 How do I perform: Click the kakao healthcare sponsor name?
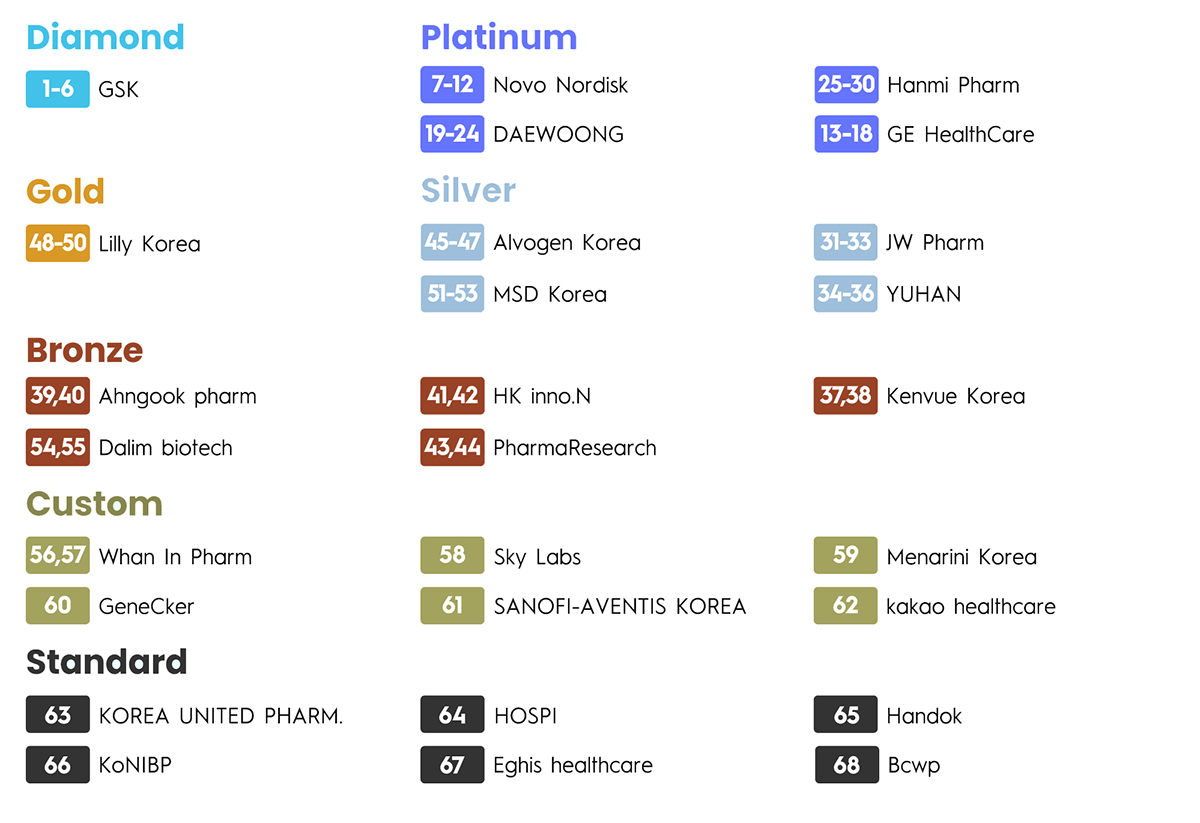point(971,606)
